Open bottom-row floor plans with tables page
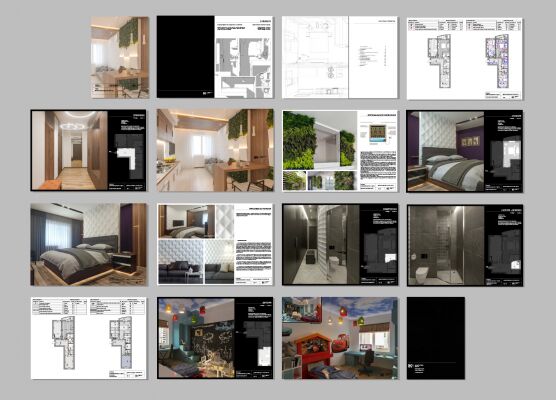The width and height of the screenshot is (556, 400). (x=88, y=338)
